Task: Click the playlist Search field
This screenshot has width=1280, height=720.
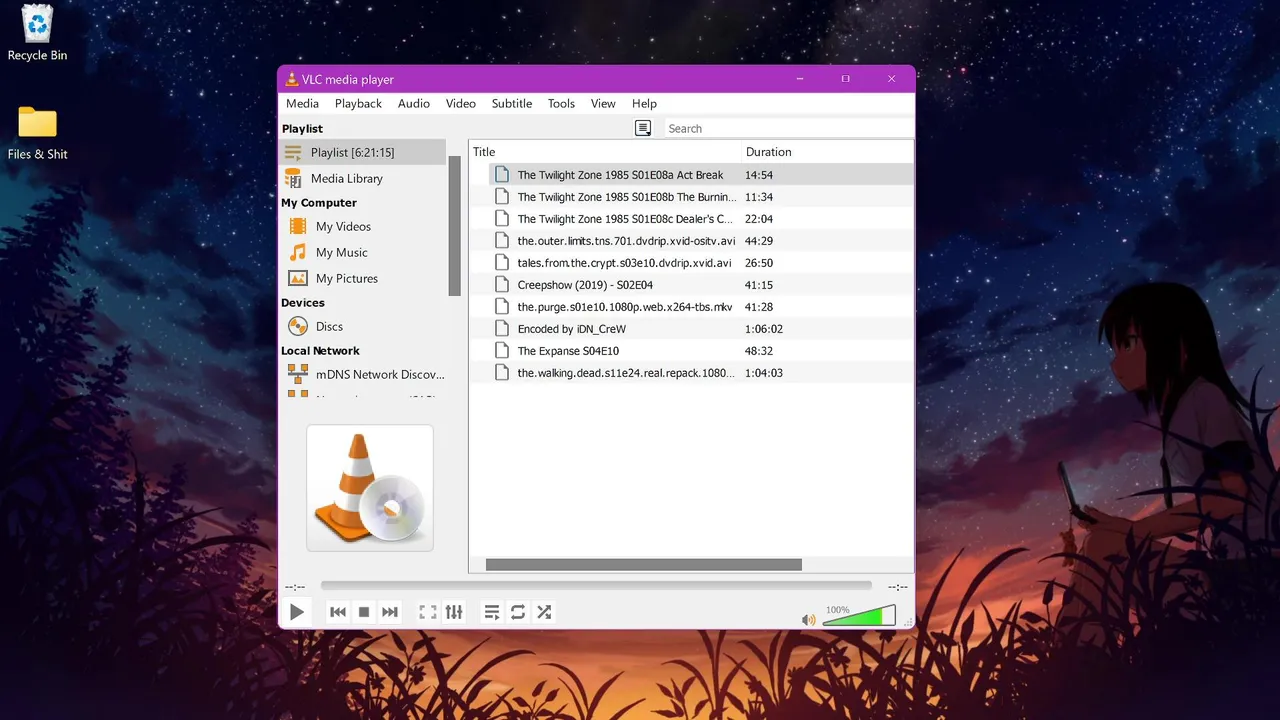Action: (x=789, y=128)
